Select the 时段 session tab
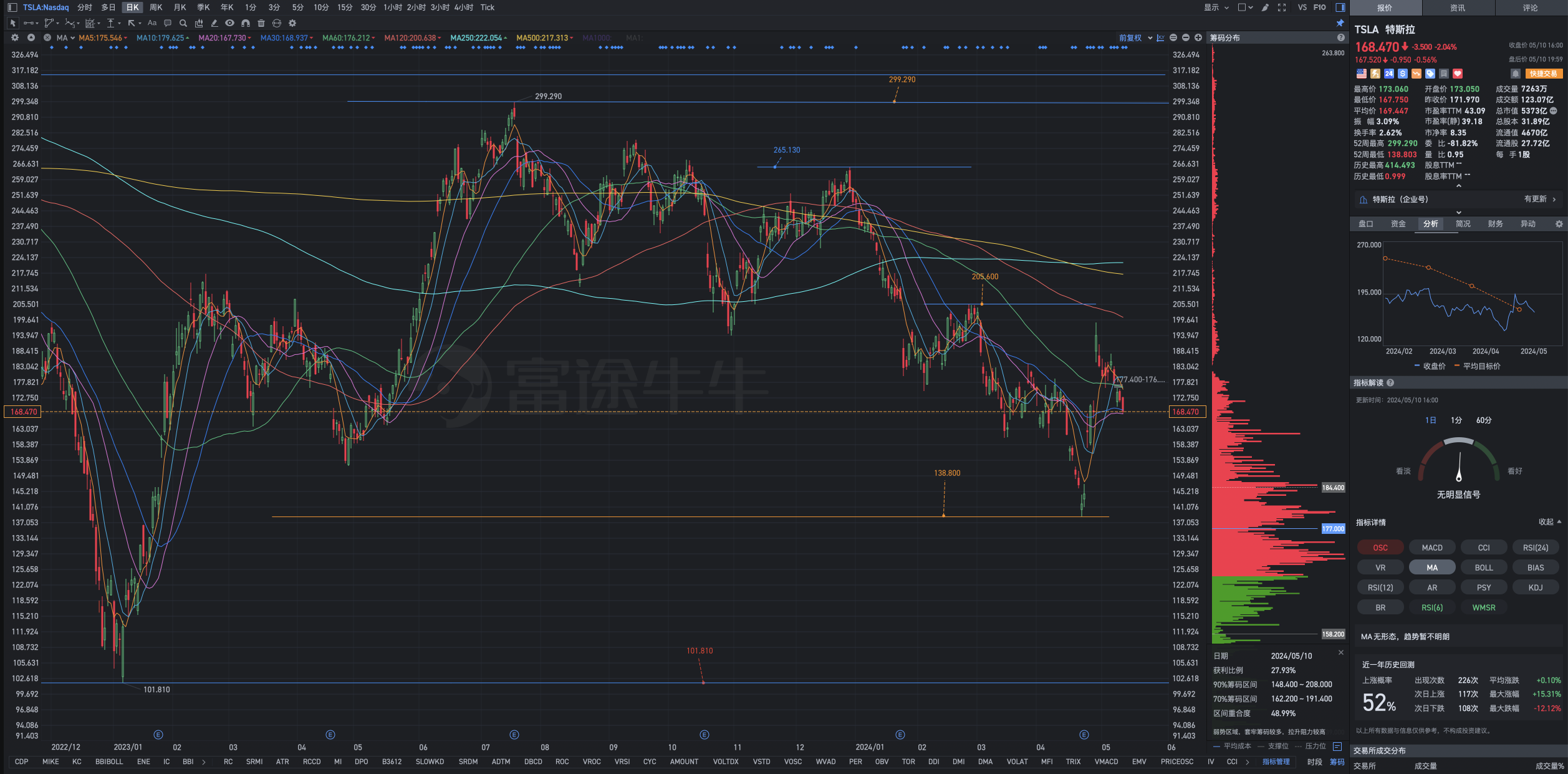This screenshot has height=774, width=1568. [x=1315, y=762]
